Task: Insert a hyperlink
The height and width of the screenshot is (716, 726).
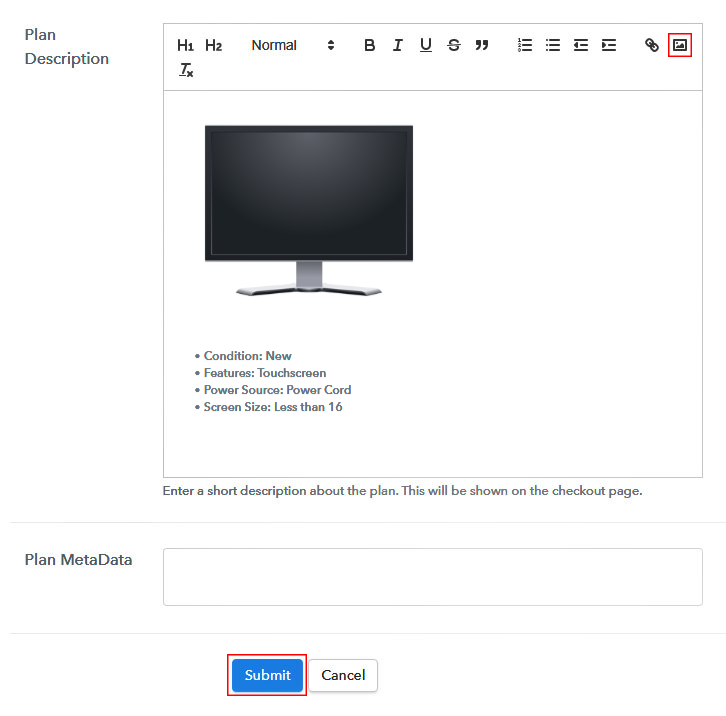Action: (651, 45)
